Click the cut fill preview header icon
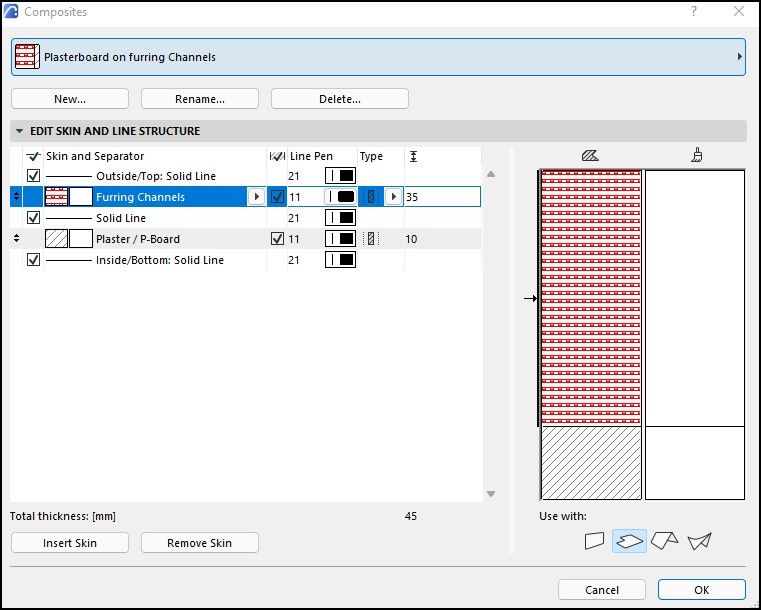Screen dimensions: 761x610 [589, 155]
